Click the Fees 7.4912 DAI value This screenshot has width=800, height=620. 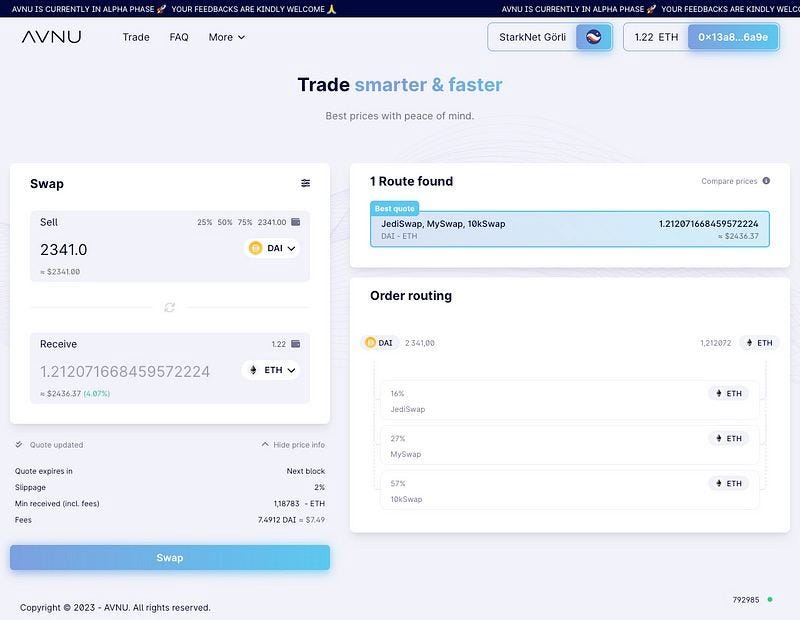pyautogui.click(x=291, y=520)
